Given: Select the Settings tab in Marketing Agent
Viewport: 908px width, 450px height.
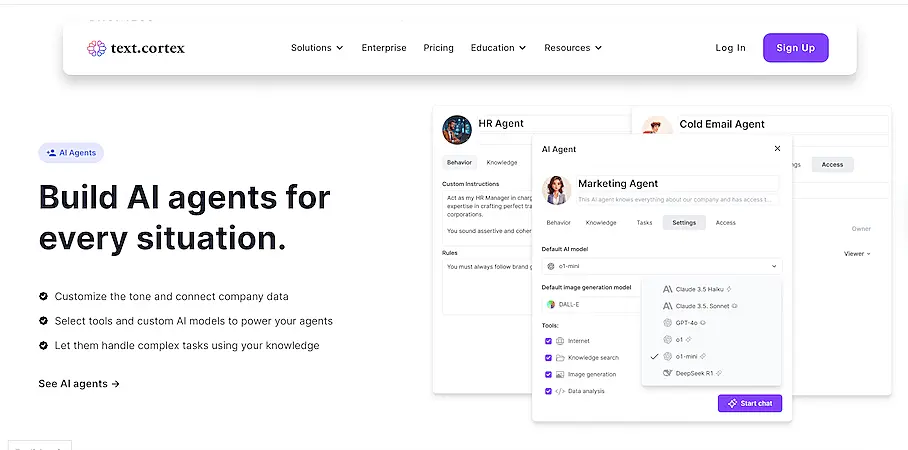Looking at the screenshot, I should click(684, 222).
